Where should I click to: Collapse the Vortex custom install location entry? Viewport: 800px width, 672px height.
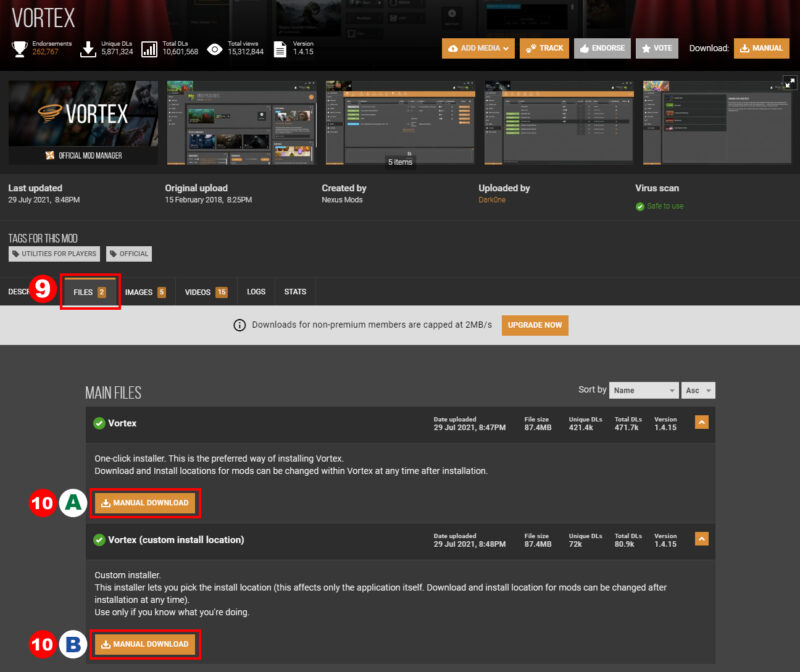click(x=702, y=539)
